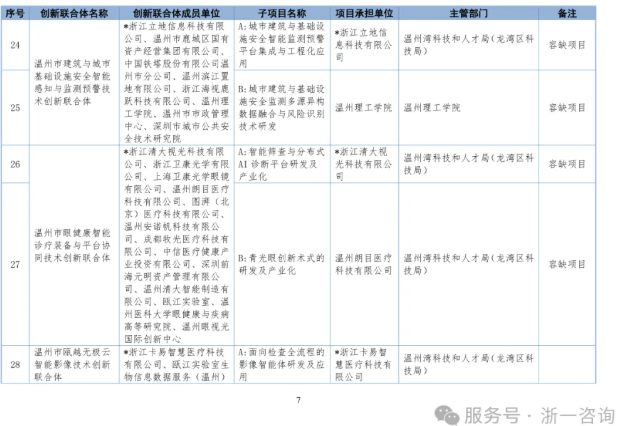
Task: Click the row number 25 cell
Action: (x=15, y=107)
